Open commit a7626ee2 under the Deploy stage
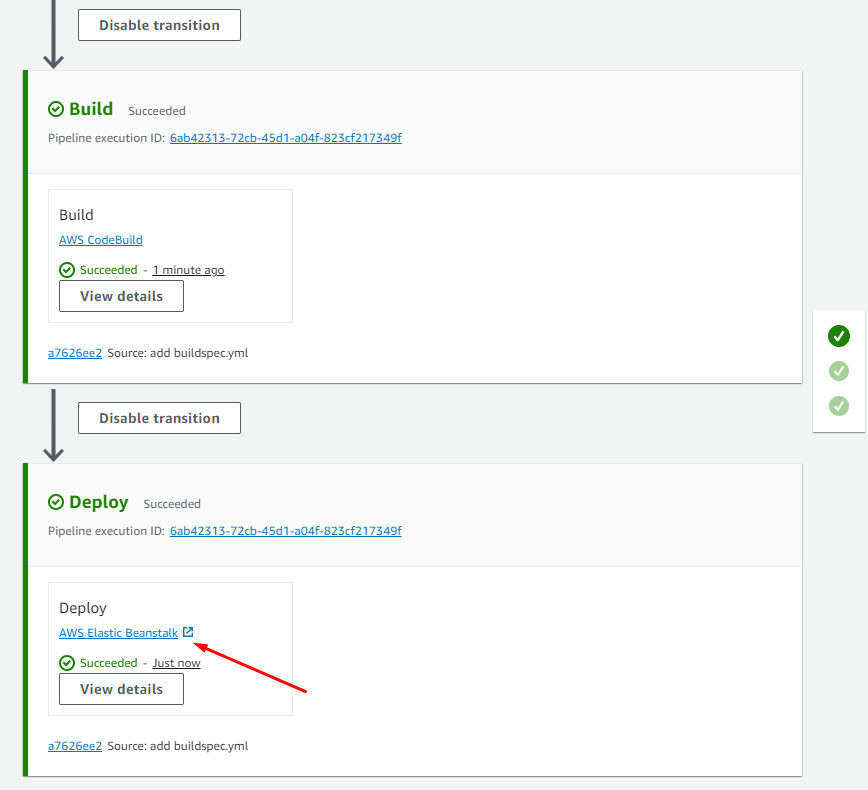868x790 pixels. pos(75,746)
